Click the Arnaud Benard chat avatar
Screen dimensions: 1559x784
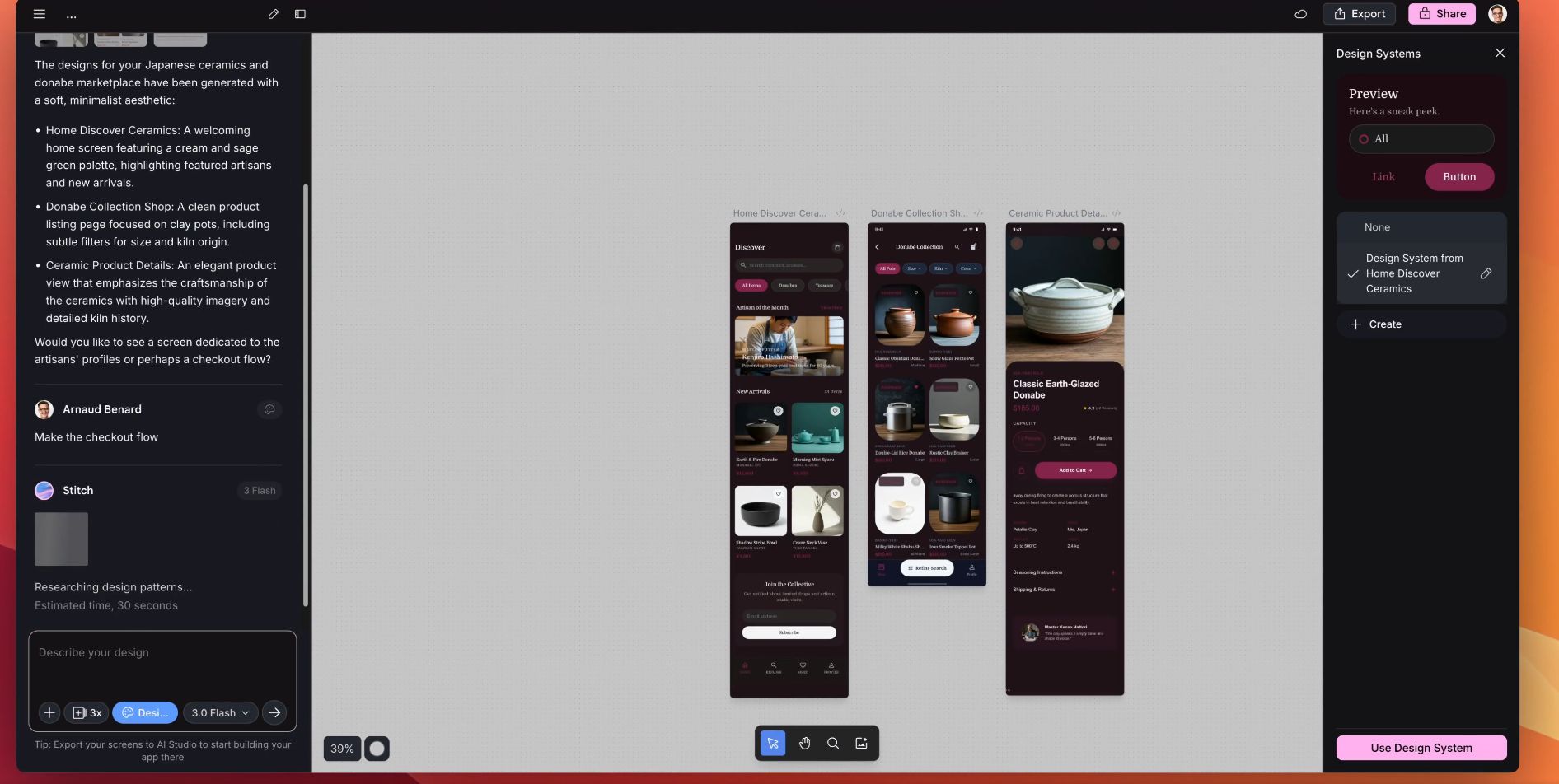point(44,409)
